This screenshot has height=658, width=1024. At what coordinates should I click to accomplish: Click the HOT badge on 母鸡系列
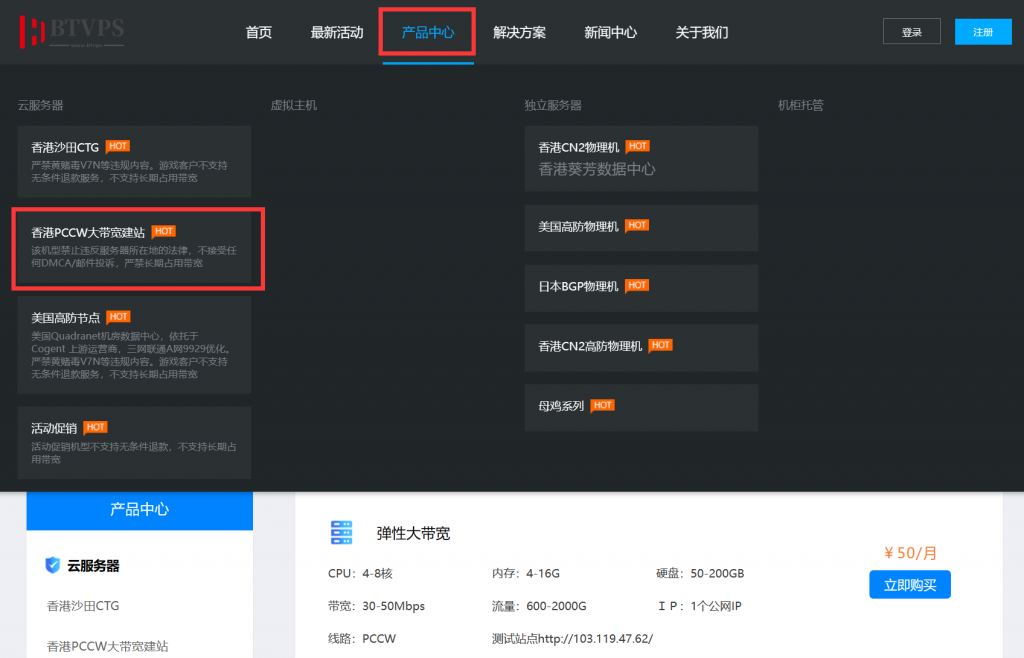(x=602, y=405)
